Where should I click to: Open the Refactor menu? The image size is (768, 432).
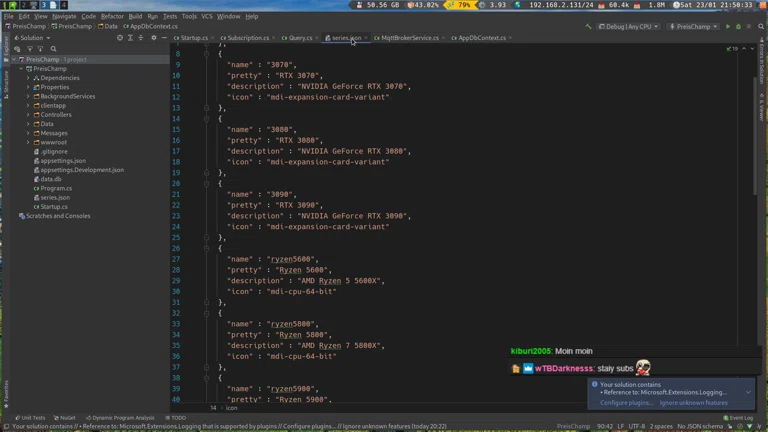(112, 16)
